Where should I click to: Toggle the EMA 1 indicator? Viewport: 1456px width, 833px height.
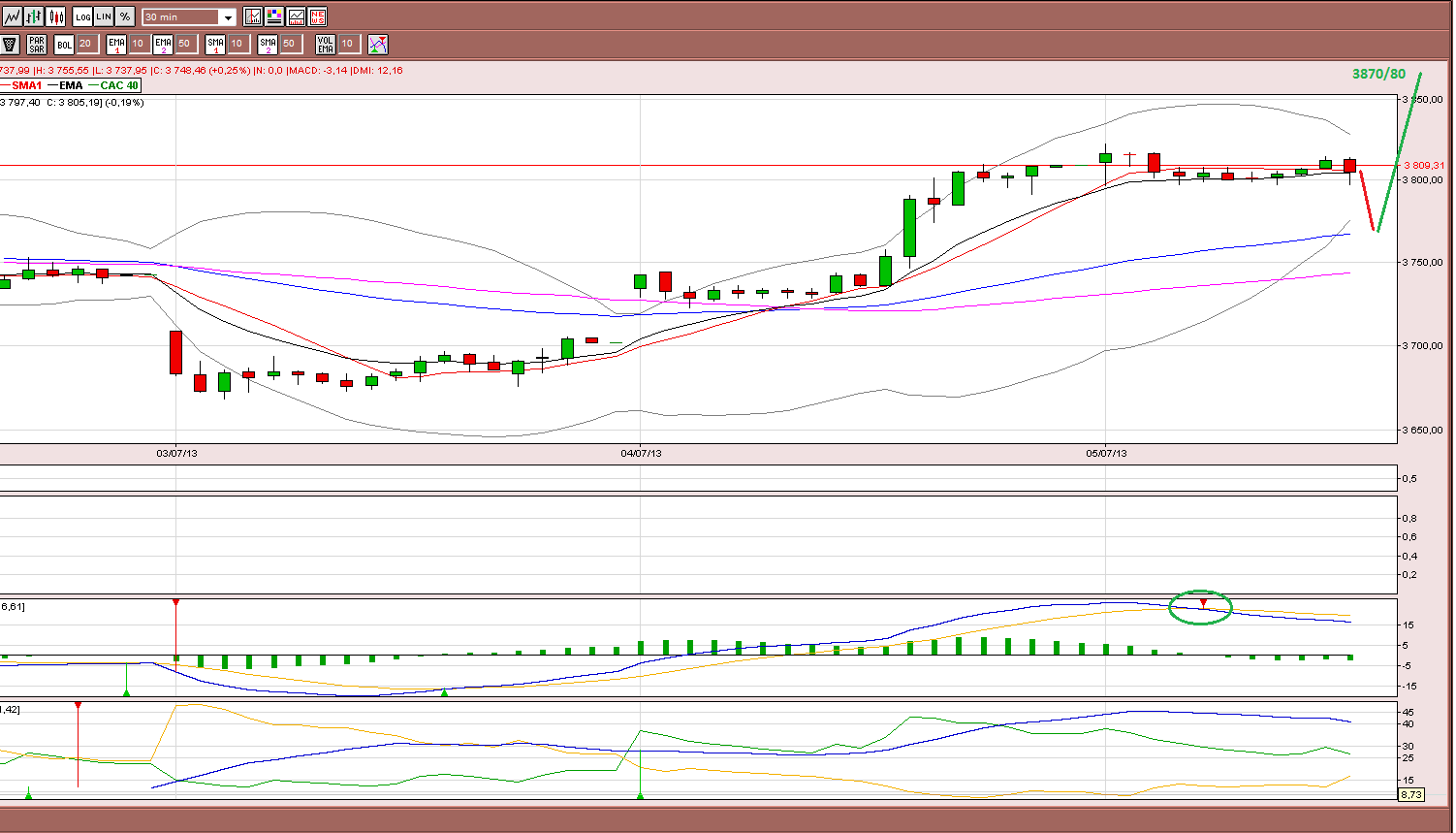click(117, 44)
